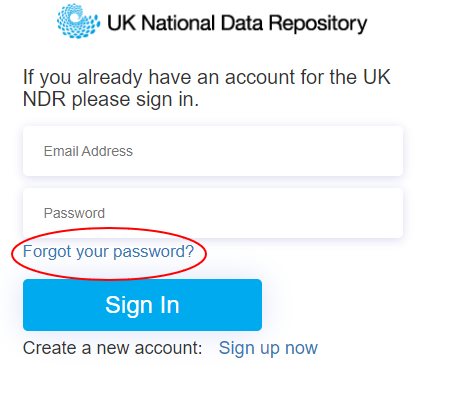Click the Create a new account label
The width and height of the screenshot is (455, 403).
113,348
